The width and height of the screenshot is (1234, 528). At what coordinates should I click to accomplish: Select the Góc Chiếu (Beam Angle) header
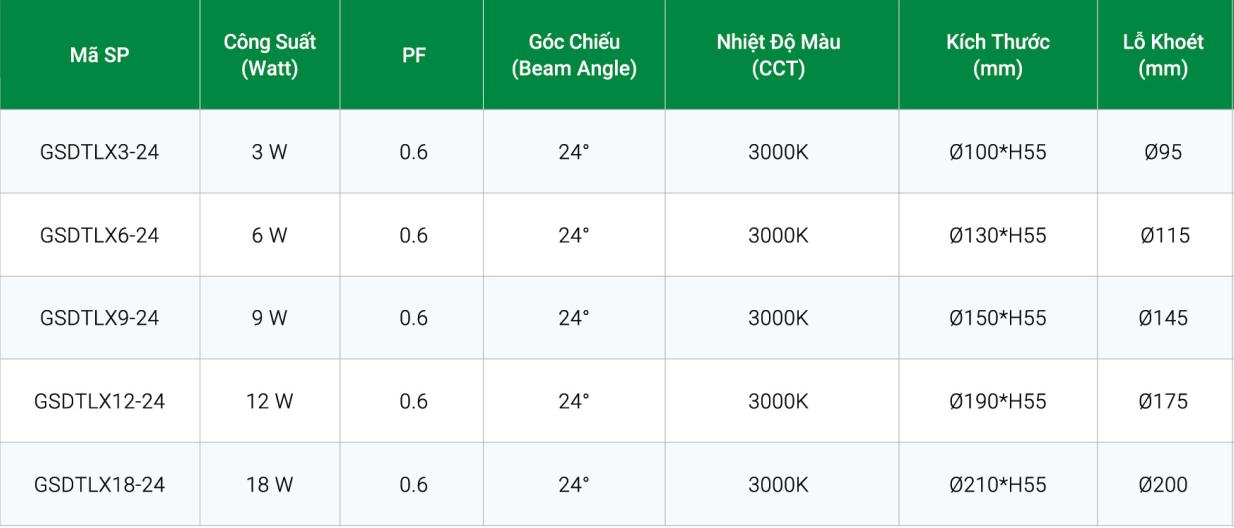(574, 55)
